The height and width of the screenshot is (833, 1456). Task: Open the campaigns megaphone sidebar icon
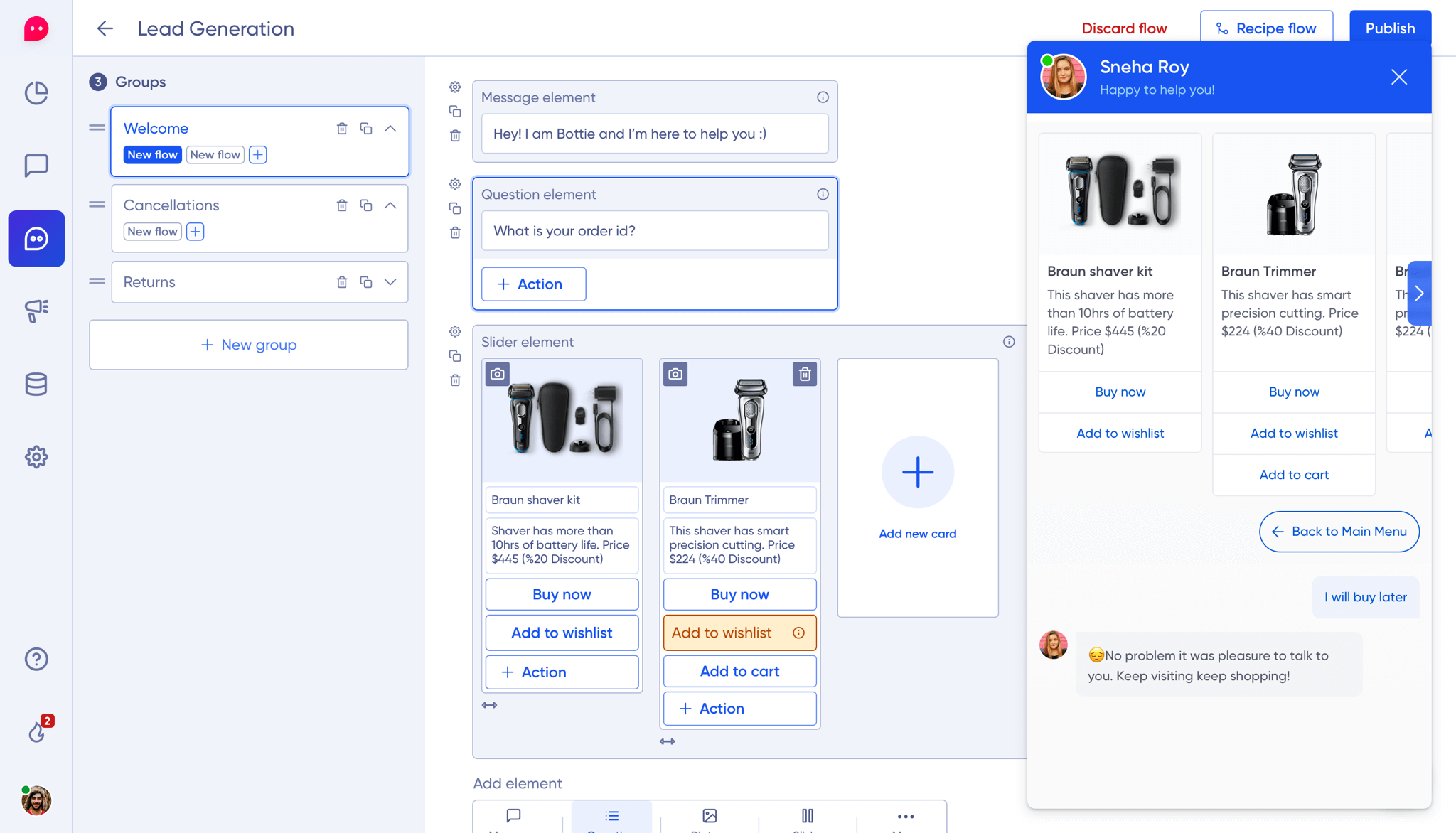(36, 311)
